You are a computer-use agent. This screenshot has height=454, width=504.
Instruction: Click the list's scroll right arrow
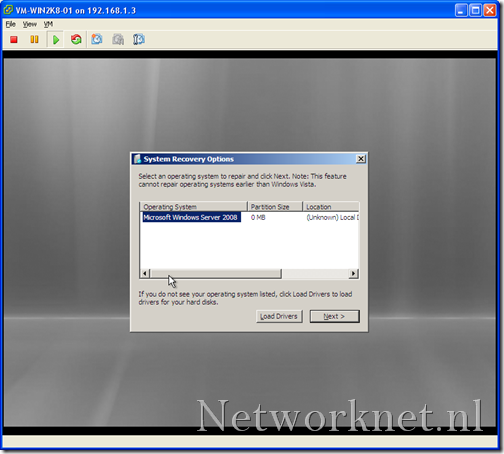(x=353, y=274)
